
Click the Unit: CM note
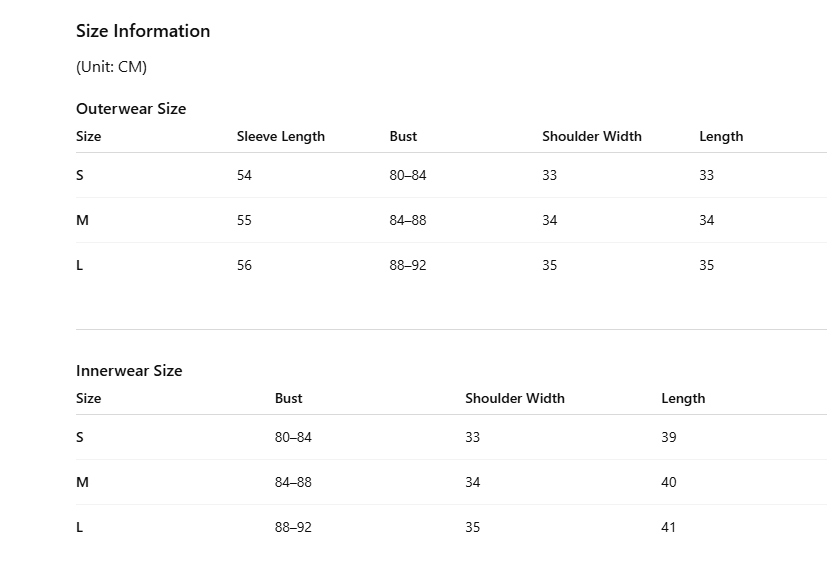[x=111, y=67]
